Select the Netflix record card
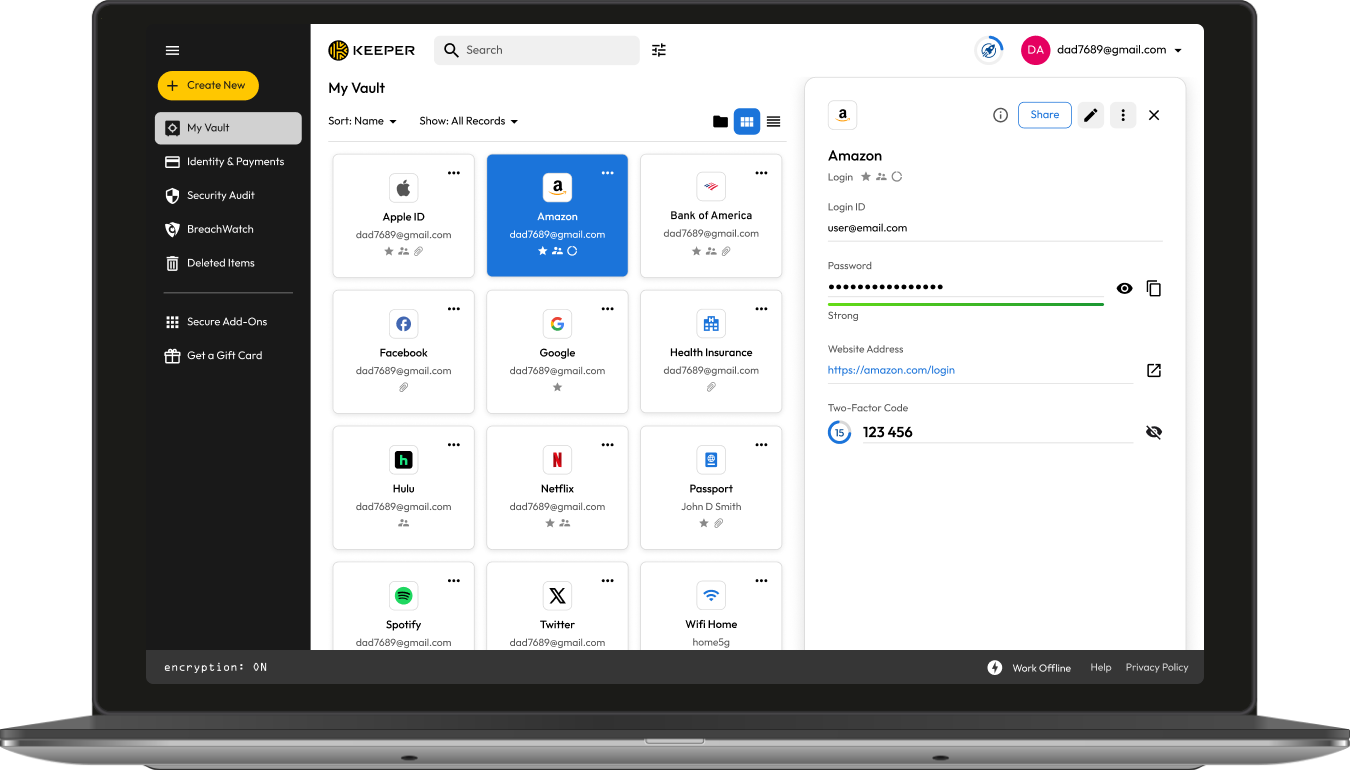The height and width of the screenshot is (770, 1350). [557, 488]
